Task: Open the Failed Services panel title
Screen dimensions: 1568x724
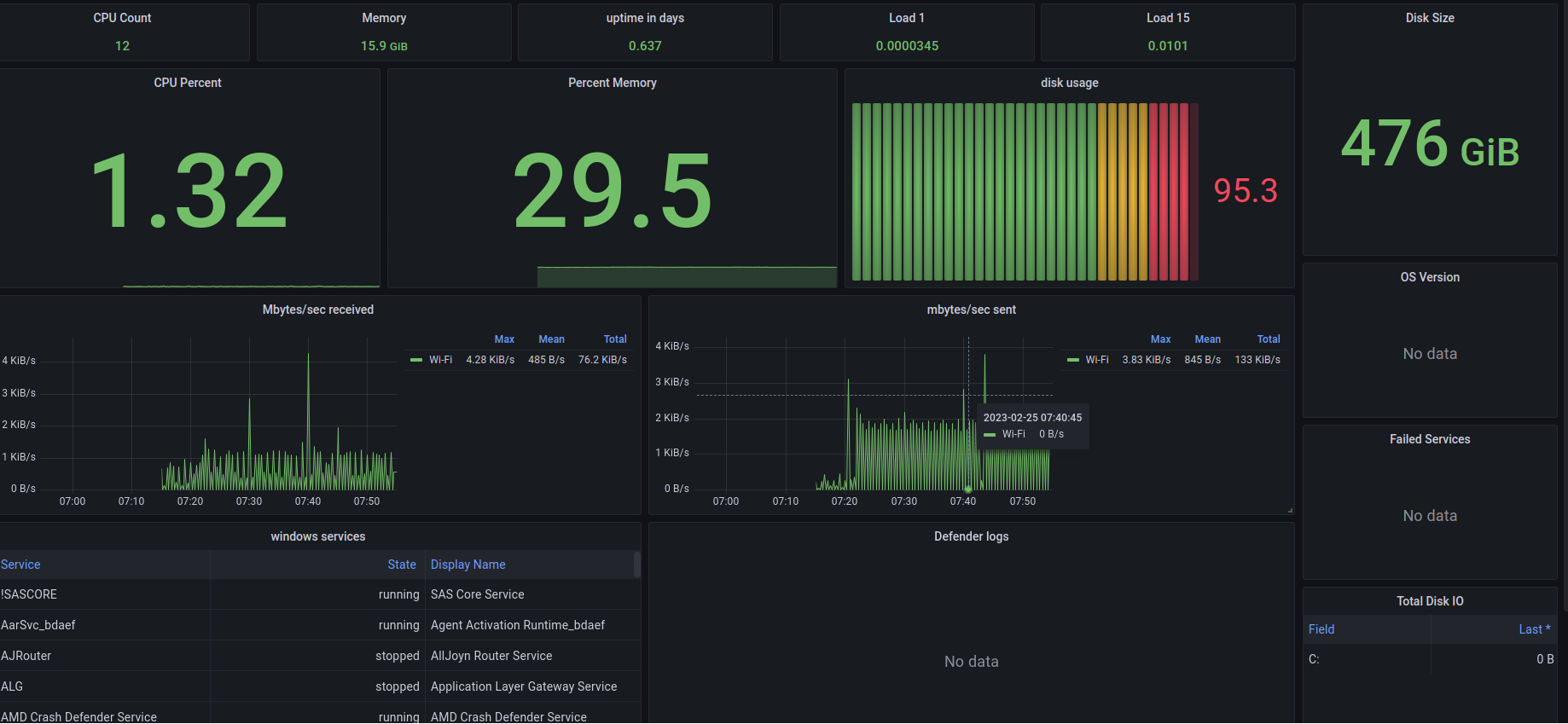Action: point(1430,439)
